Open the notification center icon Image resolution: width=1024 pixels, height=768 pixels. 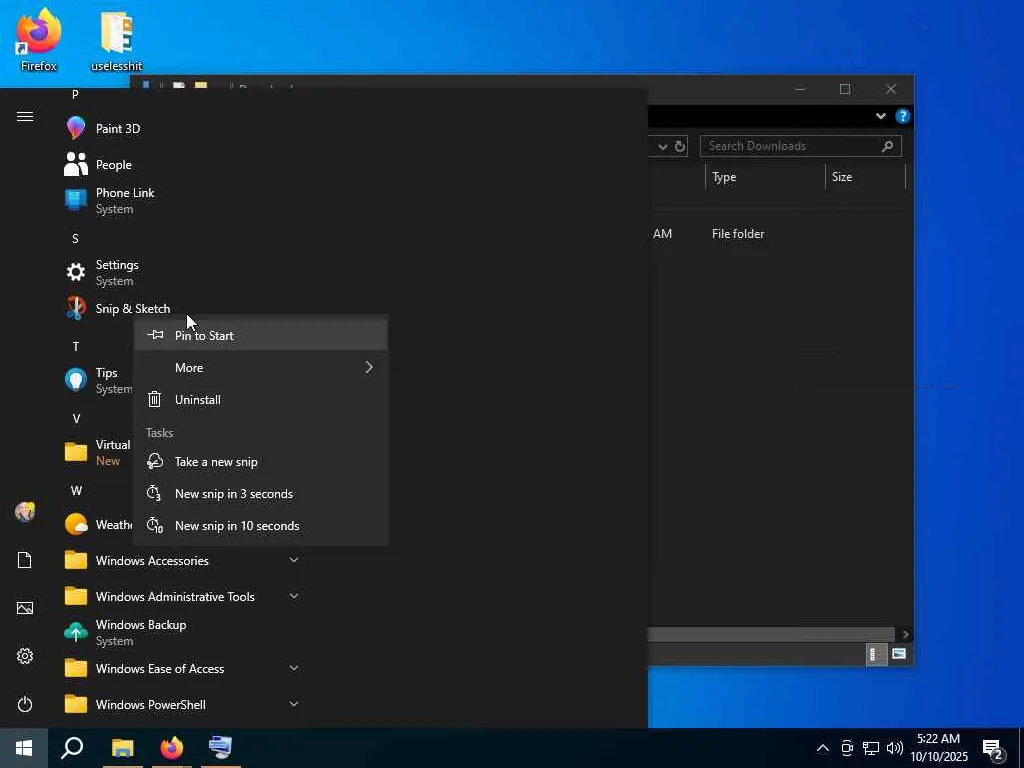click(993, 748)
